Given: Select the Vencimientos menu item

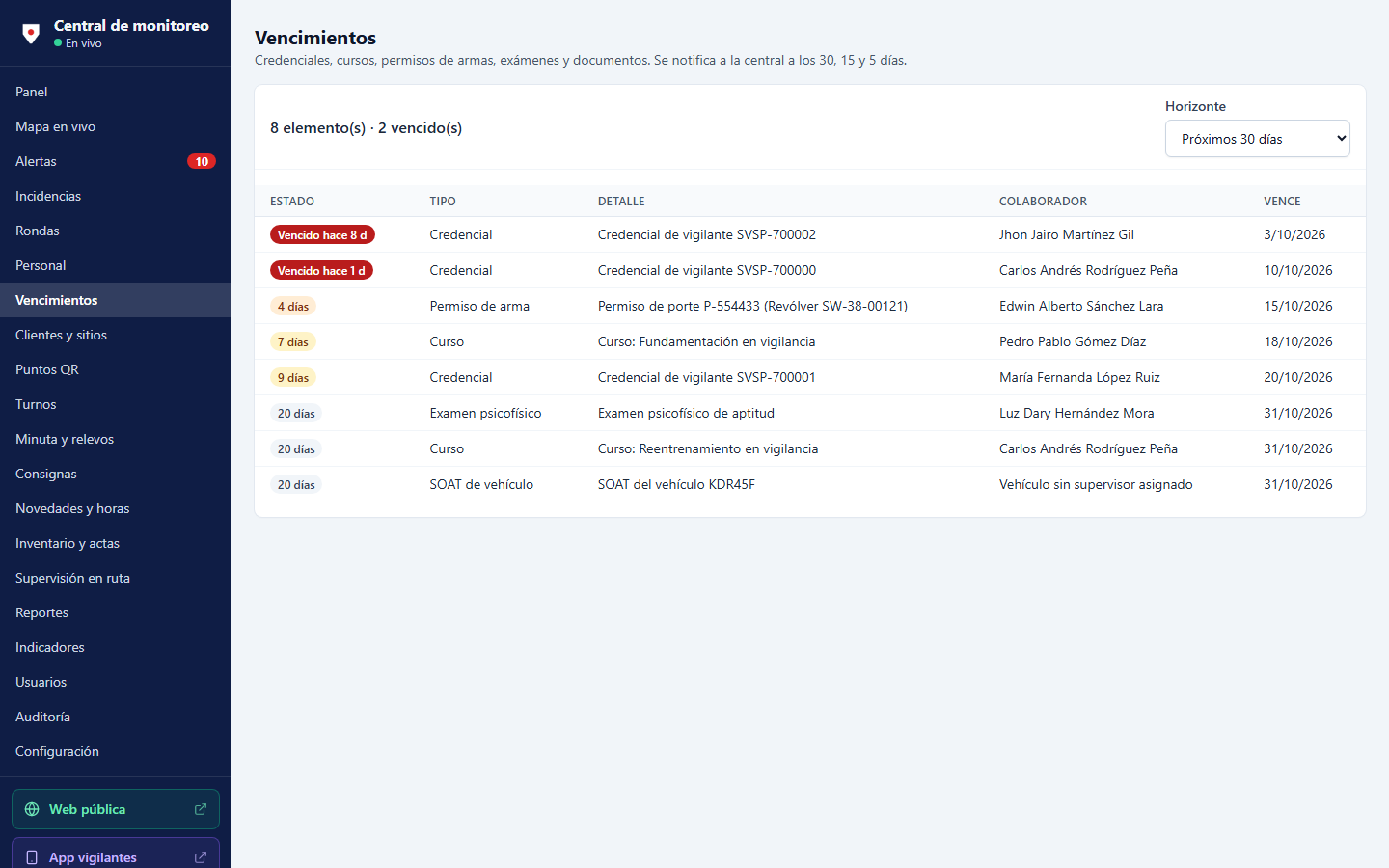Looking at the screenshot, I should pos(116,300).
